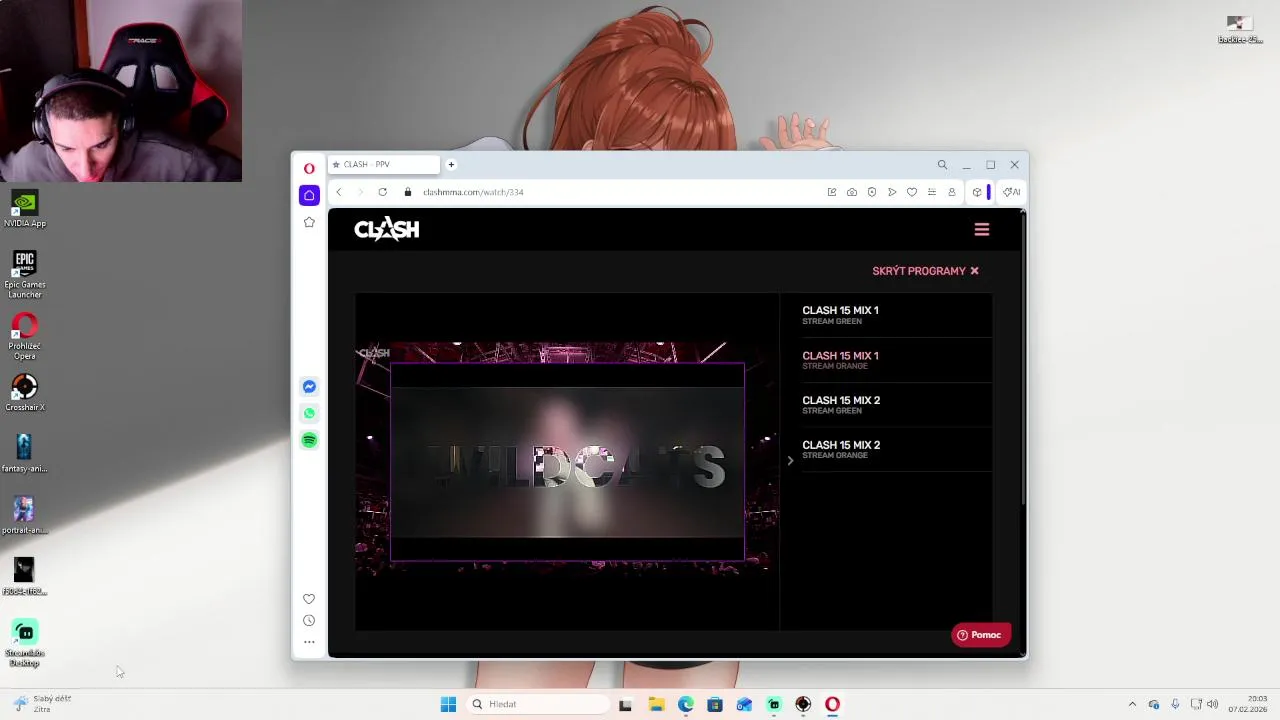
Task: Click the Pomoc help button
Action: tap(980, 635)
